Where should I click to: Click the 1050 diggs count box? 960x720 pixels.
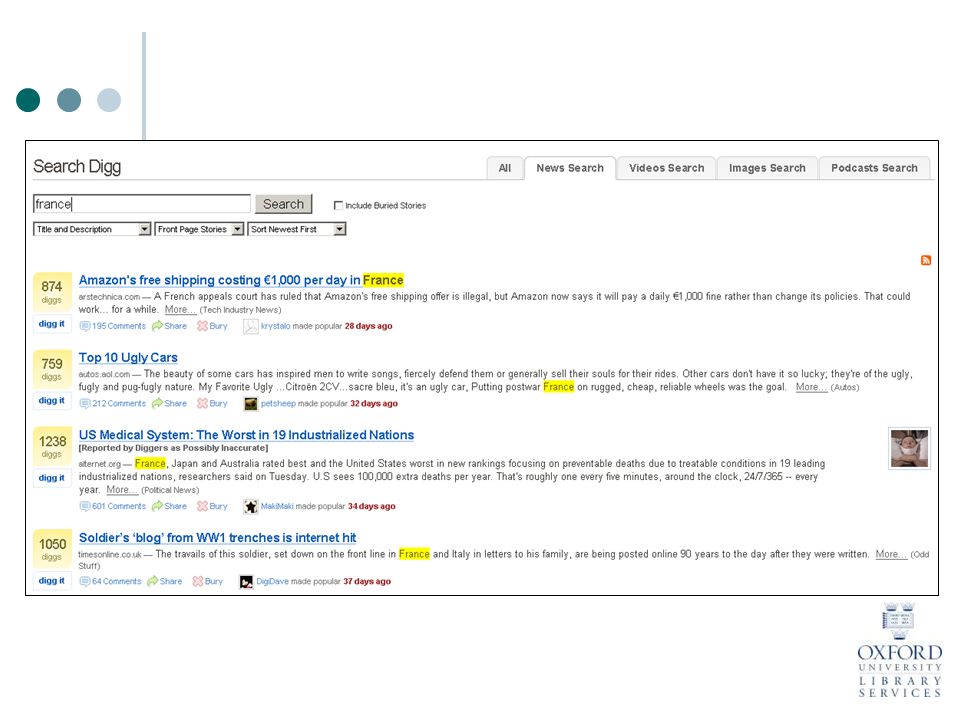51,550
